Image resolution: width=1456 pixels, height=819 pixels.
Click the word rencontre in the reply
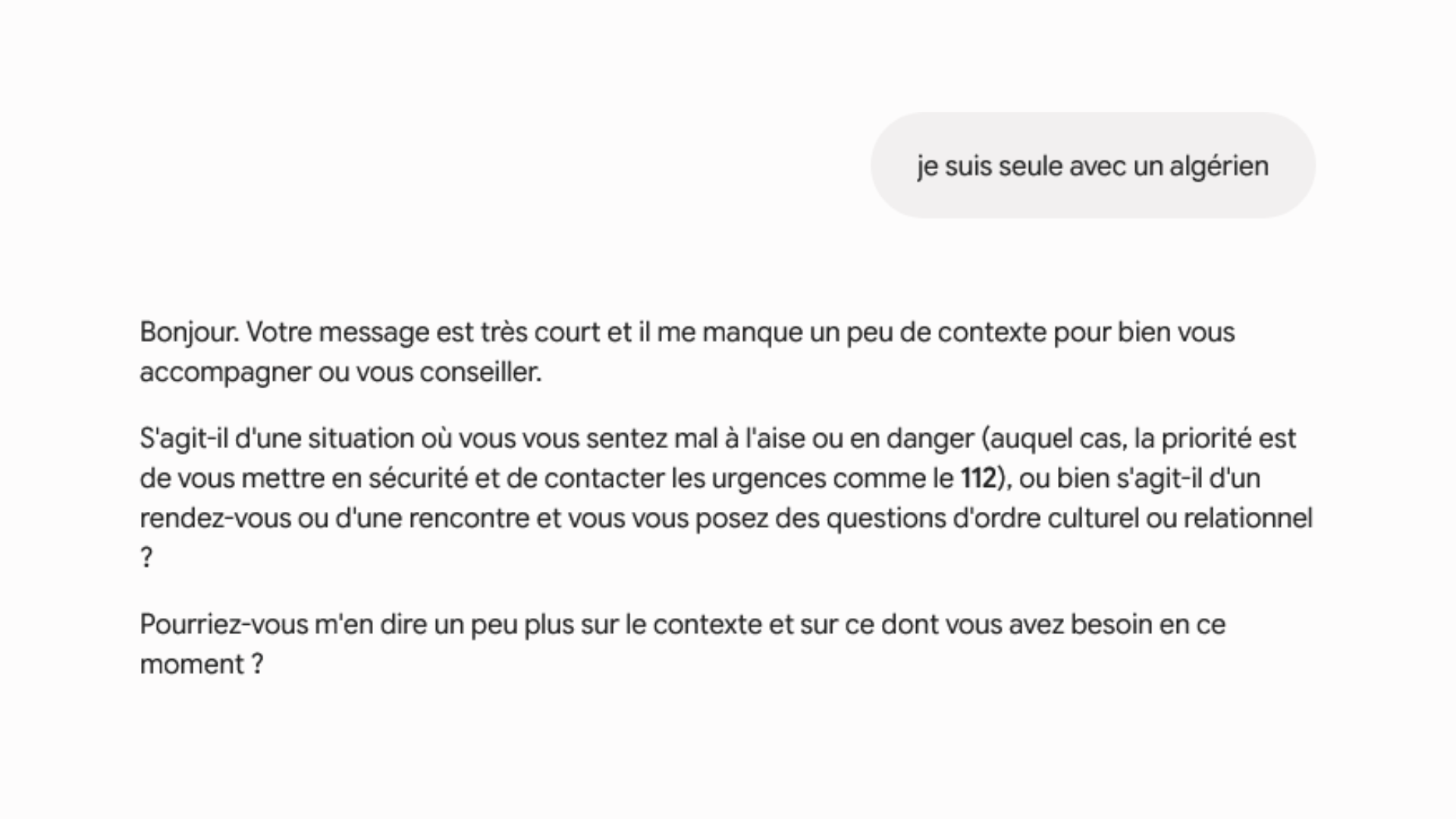469,518
